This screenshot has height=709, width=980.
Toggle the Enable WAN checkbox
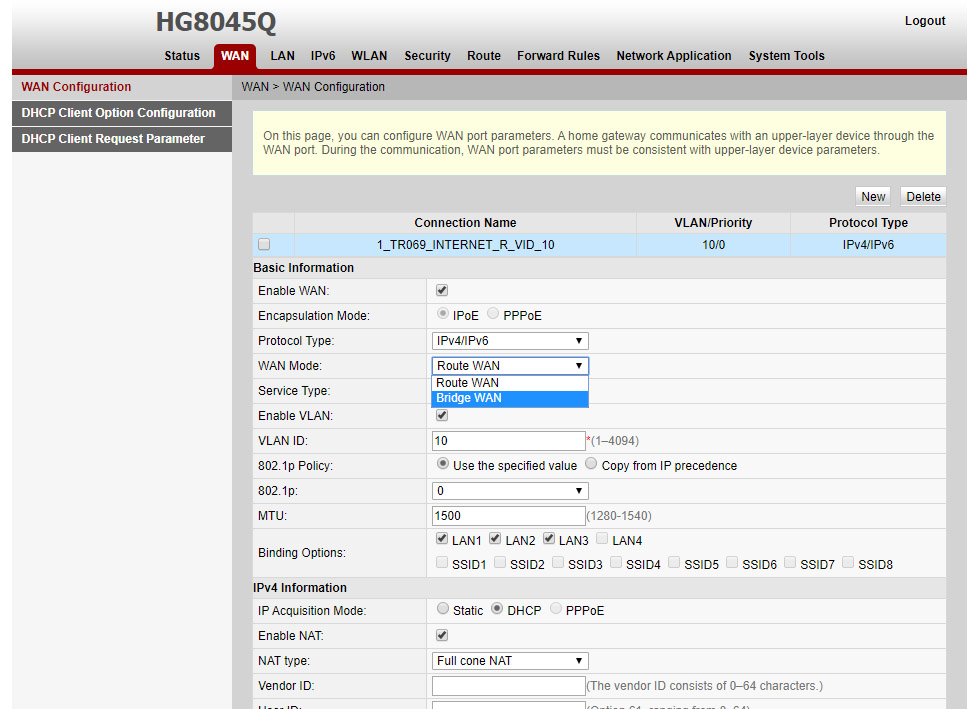pyautogui.click(x=442, y=290)
